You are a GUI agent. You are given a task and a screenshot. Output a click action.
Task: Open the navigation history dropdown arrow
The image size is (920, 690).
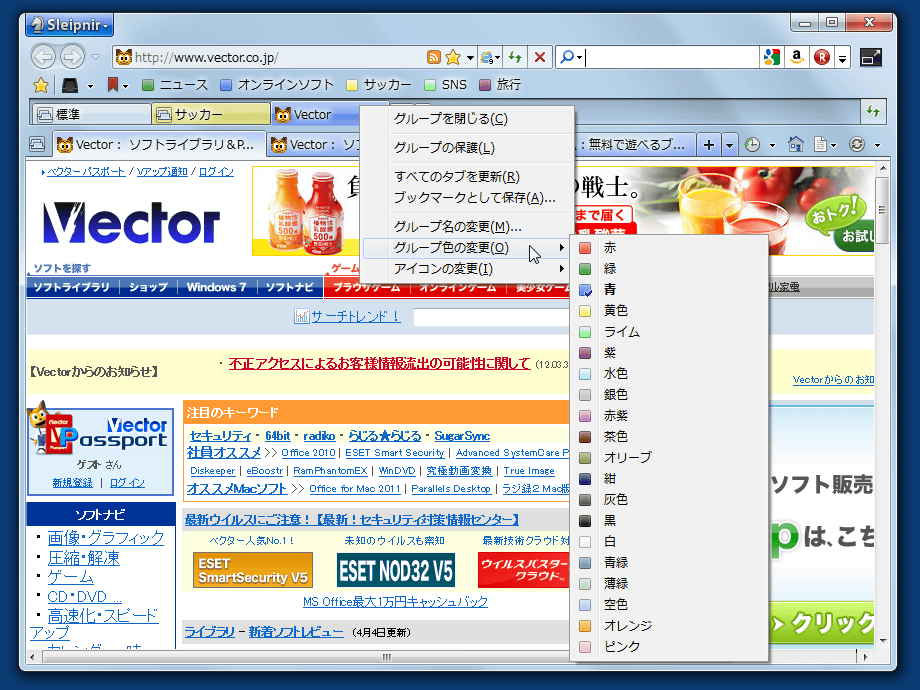[x=96, y=57]
